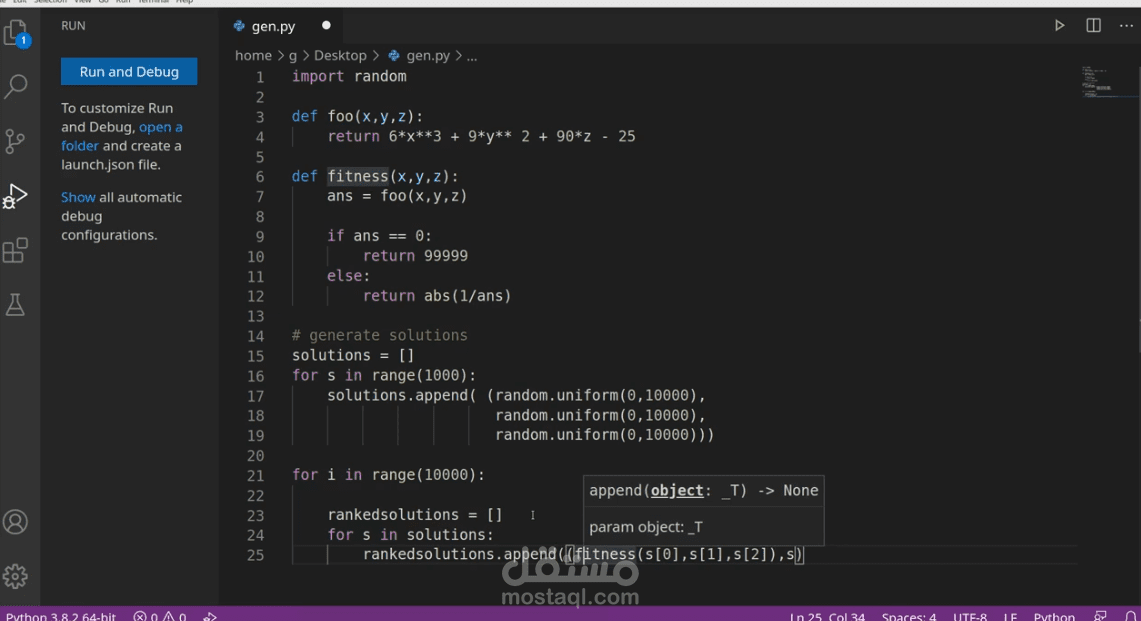Change end of line sequence LF
This screenshot has width=1141, height=621.
point(1010,616)
